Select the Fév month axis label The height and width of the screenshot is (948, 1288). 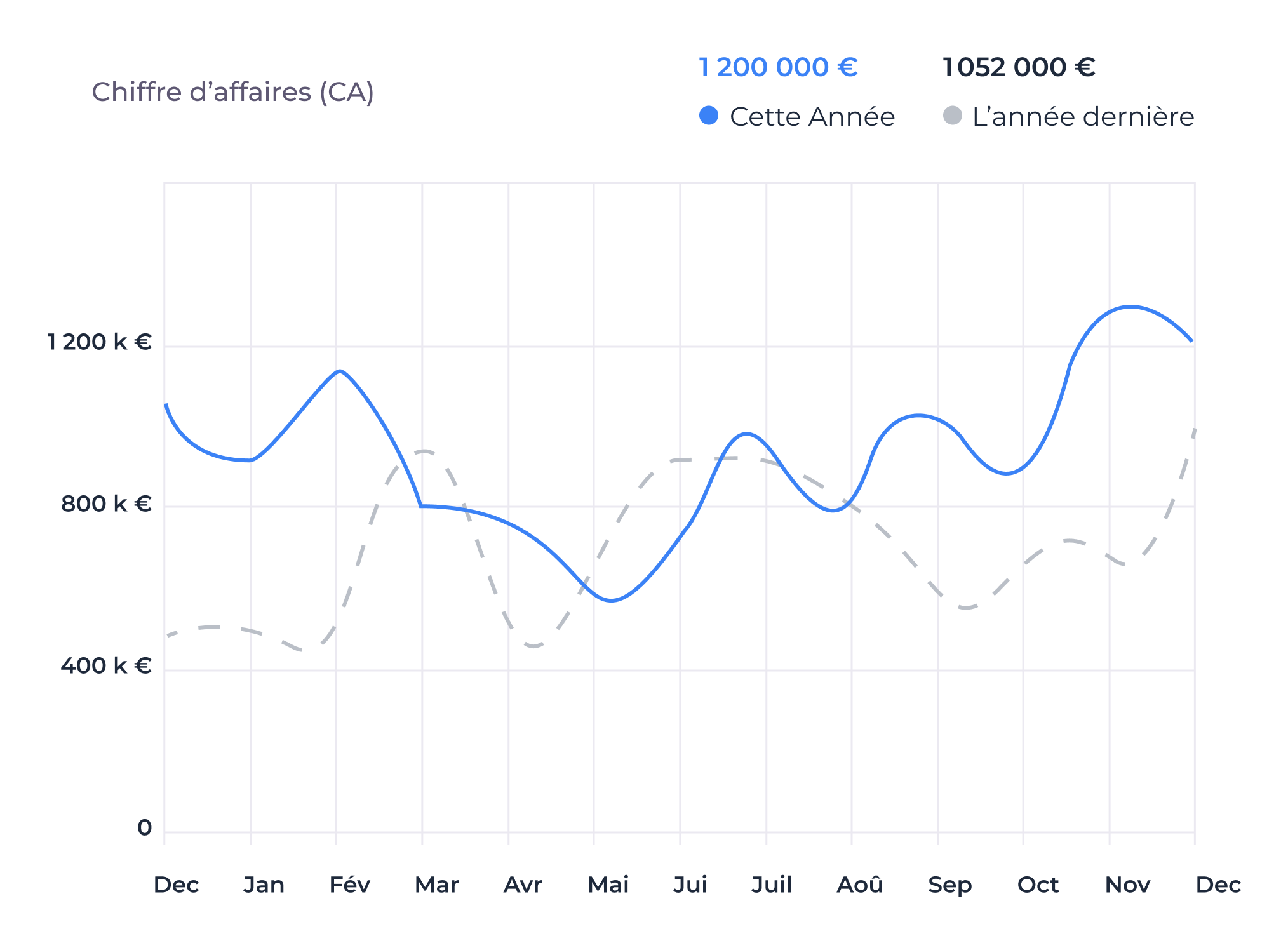[349, 885]
